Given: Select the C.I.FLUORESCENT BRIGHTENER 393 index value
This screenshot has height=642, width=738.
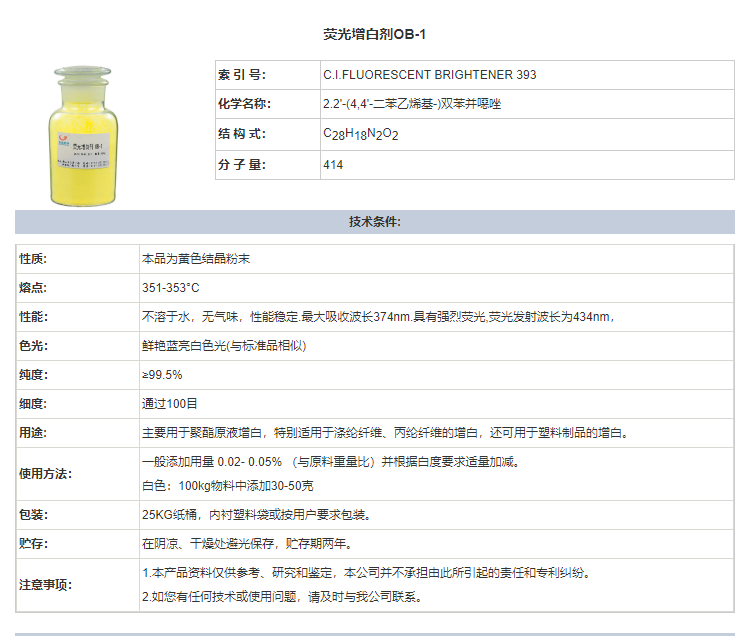Looking at the screenshot, I should coord(430,75).
